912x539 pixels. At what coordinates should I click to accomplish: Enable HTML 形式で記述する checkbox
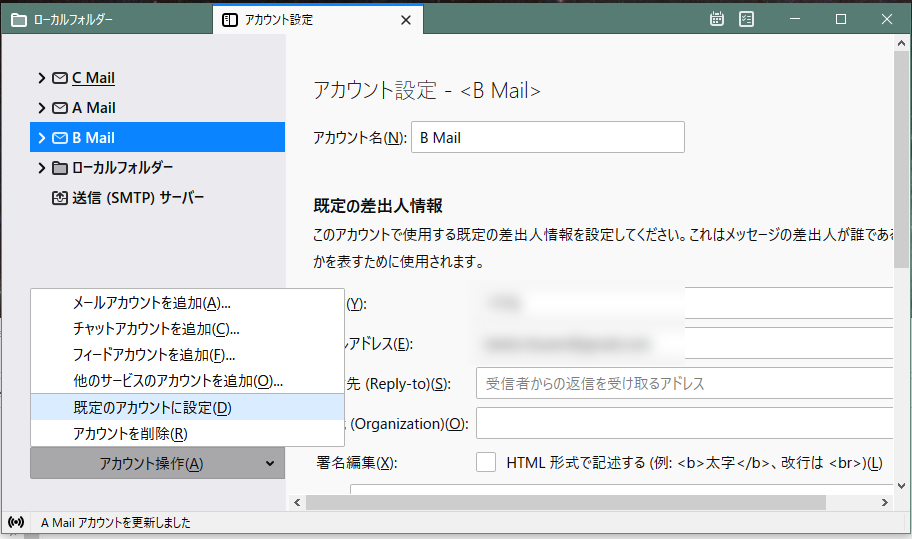(x=486, y=462)
